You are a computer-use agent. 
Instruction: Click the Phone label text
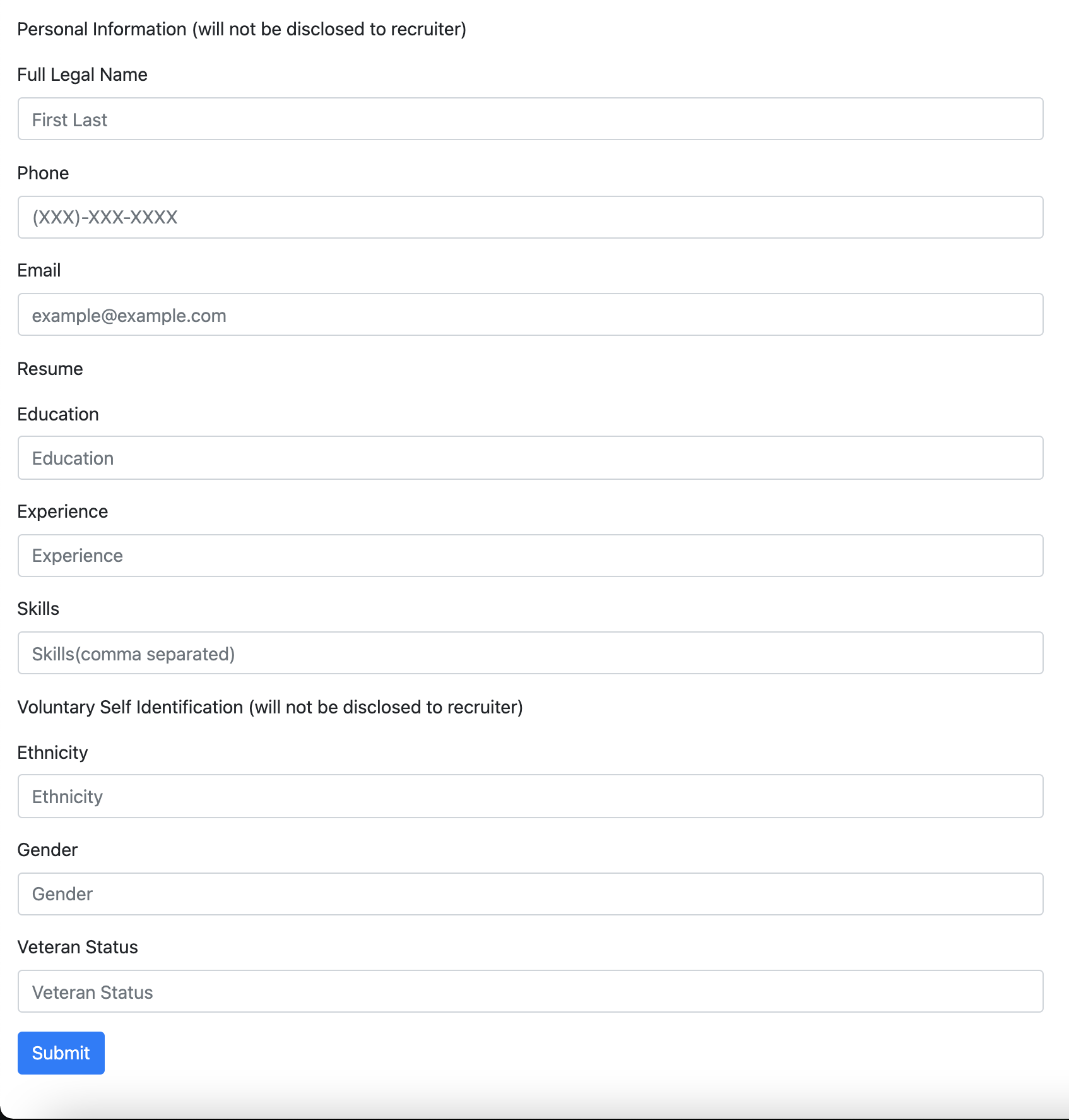(x=43, y=173)
